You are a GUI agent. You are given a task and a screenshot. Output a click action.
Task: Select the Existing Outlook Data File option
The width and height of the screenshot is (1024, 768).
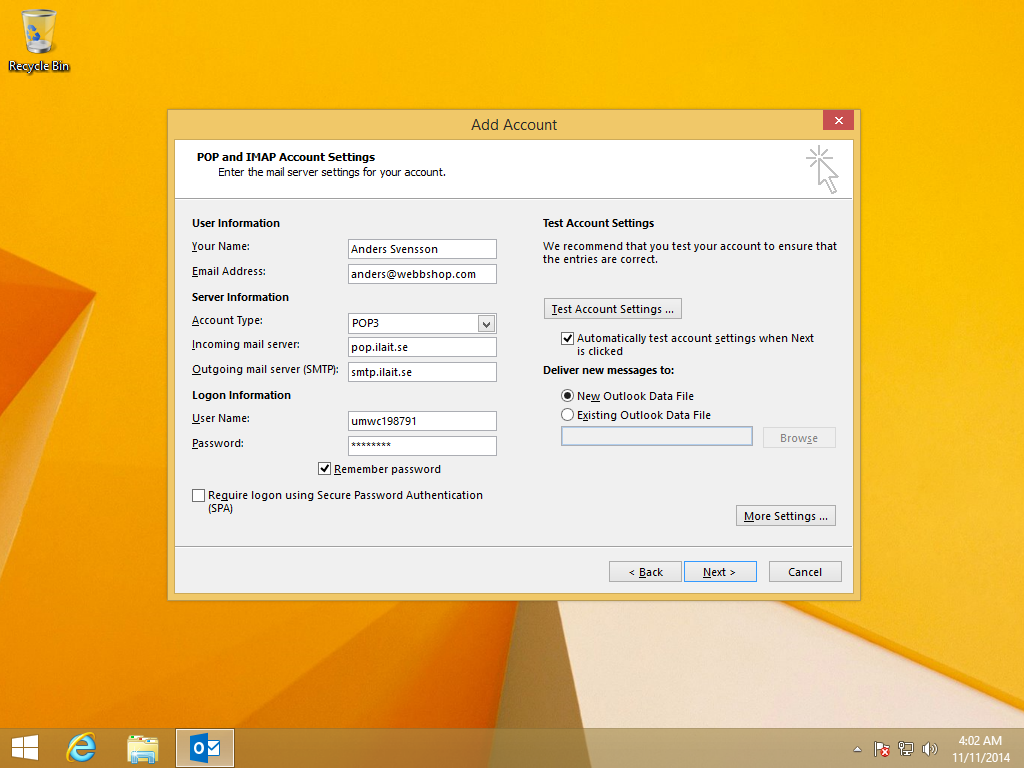(x=568, y=415)
